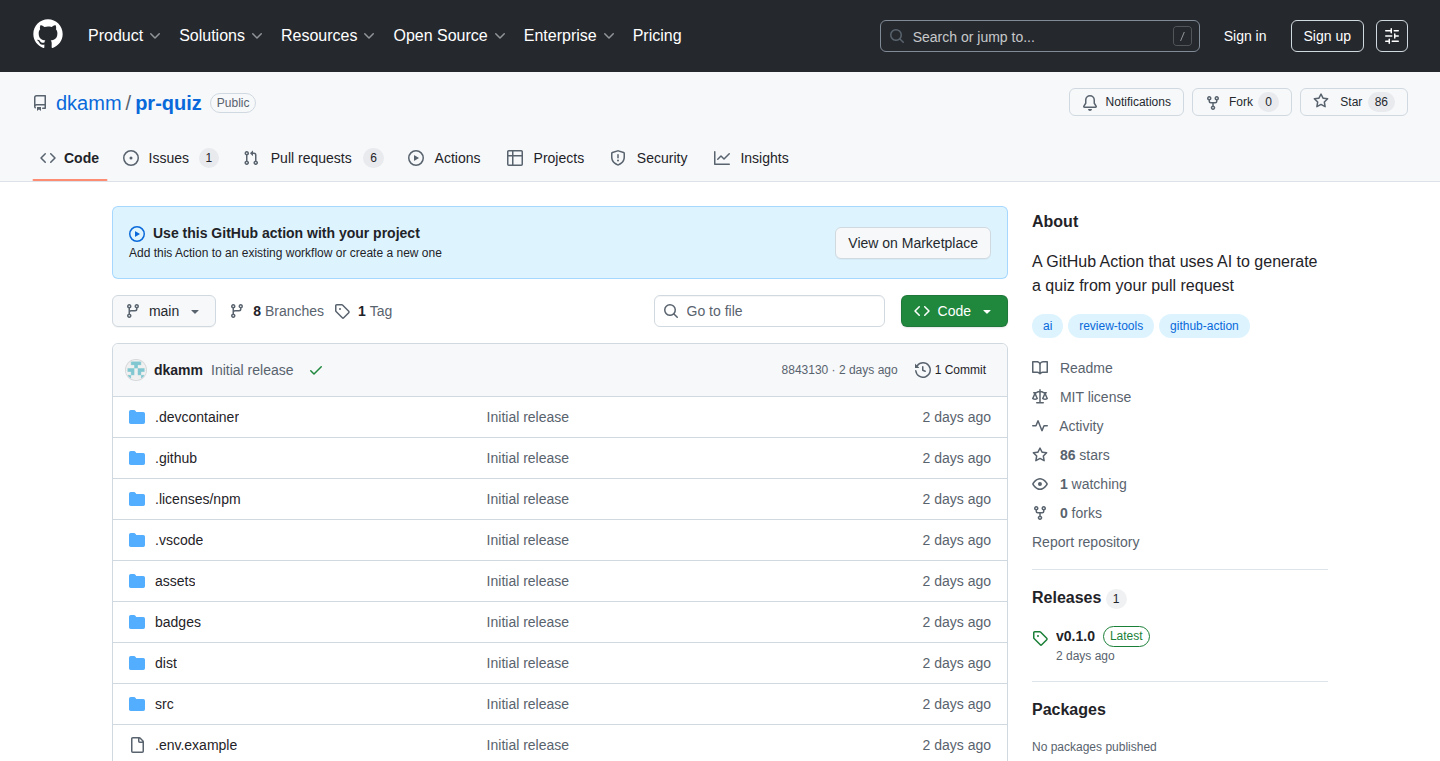Open the main branch selector dropdown
This screenshot has height=761, width=1440.
pyautogui.click(x=163, y=311)
